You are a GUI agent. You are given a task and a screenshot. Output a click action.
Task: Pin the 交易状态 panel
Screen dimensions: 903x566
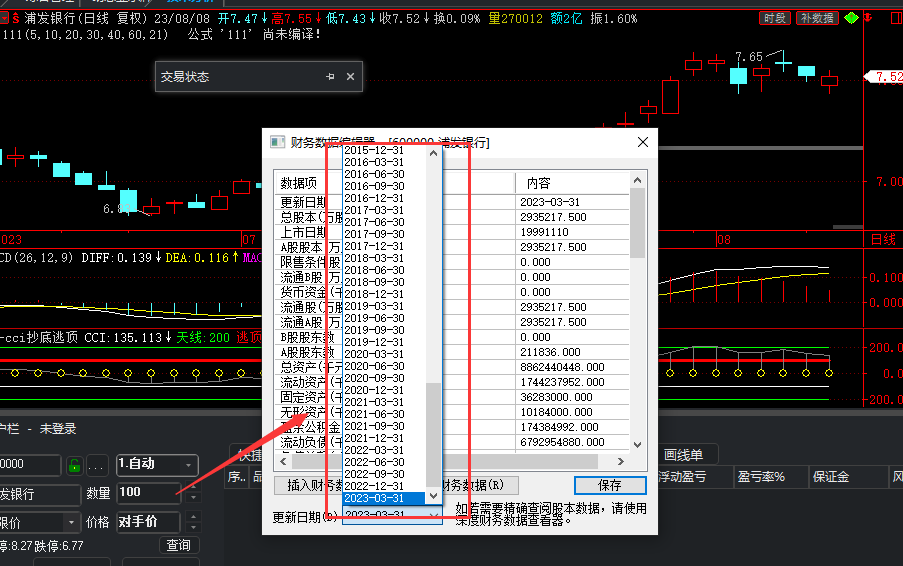pyautogui.click(x=330, y=77)
